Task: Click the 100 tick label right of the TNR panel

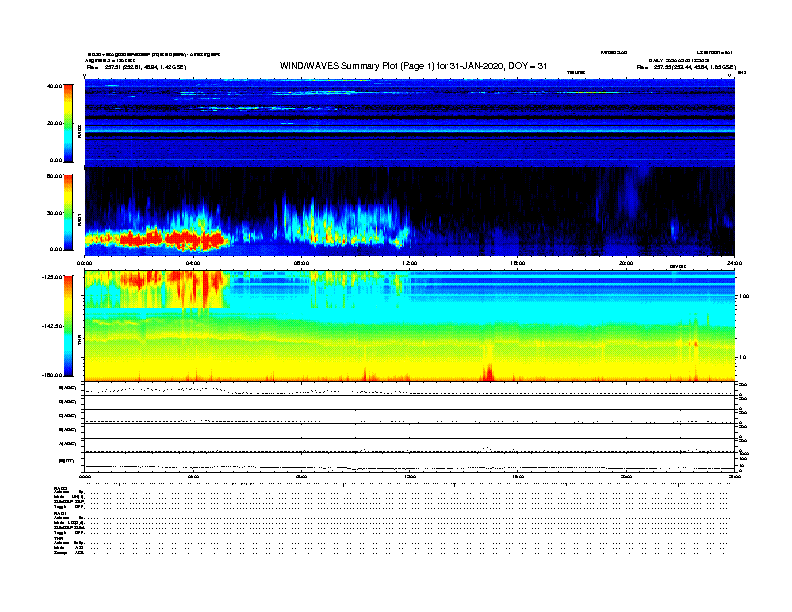Action: [x=744, y=296]
